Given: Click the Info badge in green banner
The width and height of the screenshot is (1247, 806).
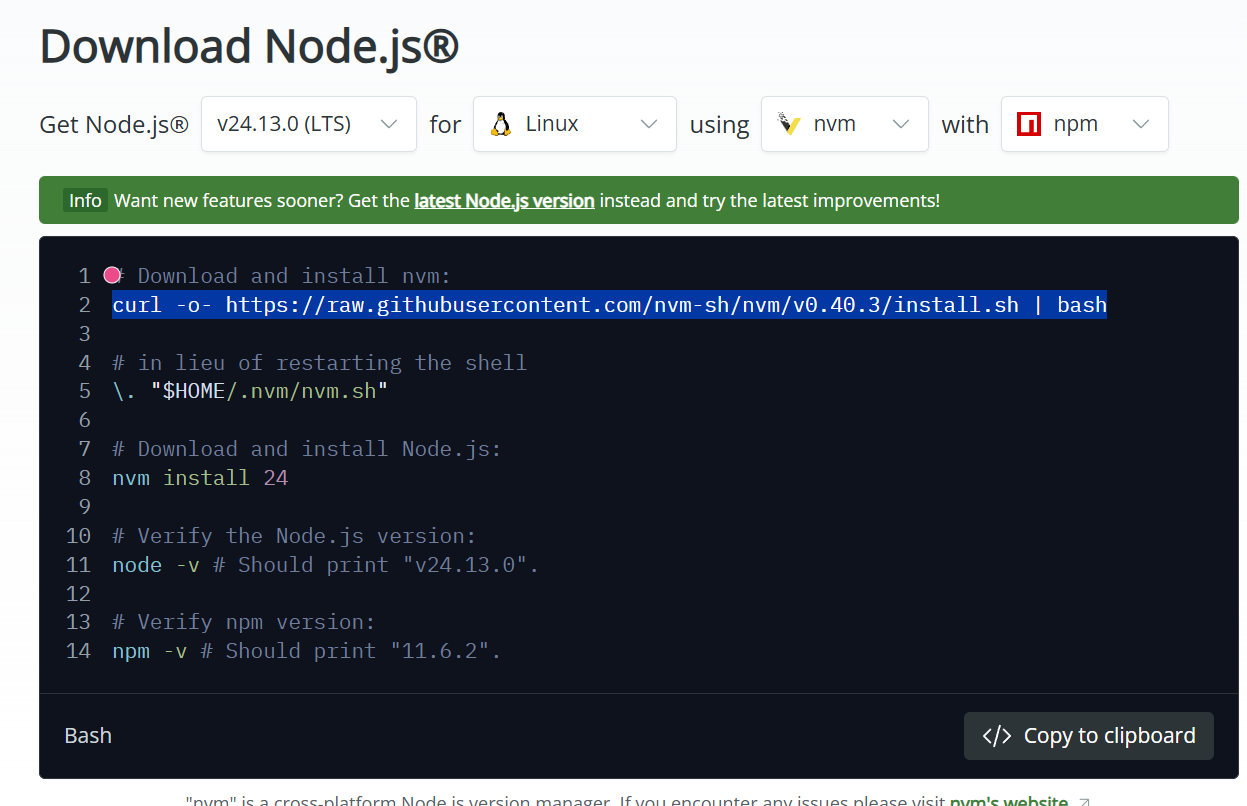Looking at the screenshot, I should point(85,200).
